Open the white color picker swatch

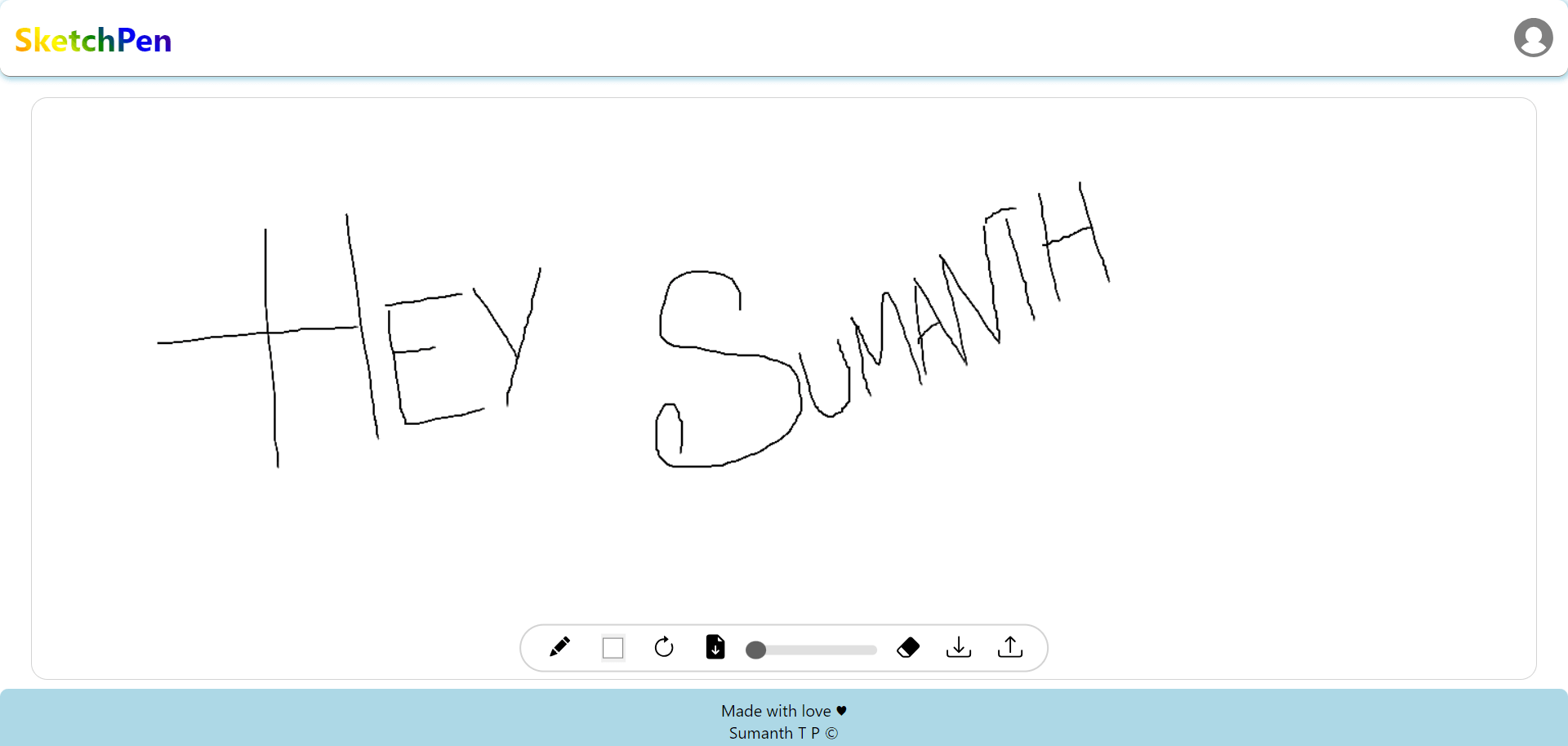click(x=612, y=648)
